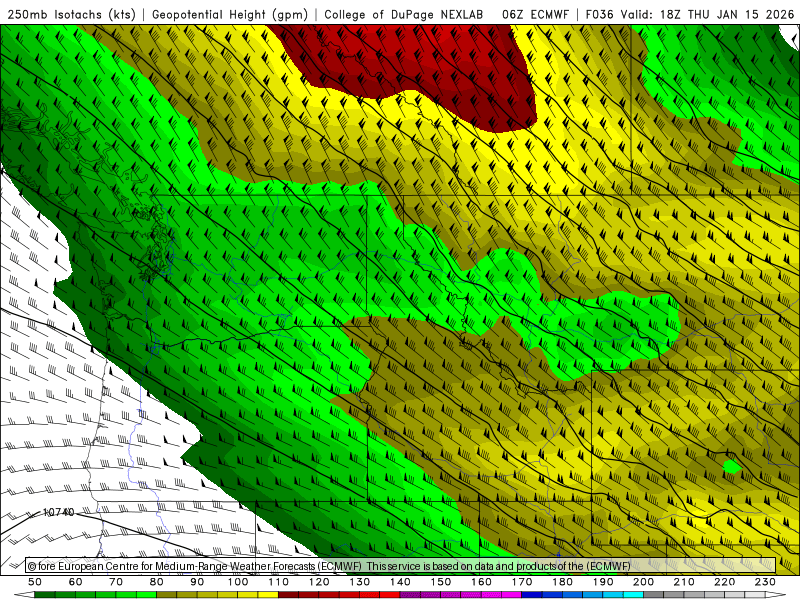Click the '06Z ECMWF' model run label
This screenshot has width=800, height=600.
click(535, 14)
